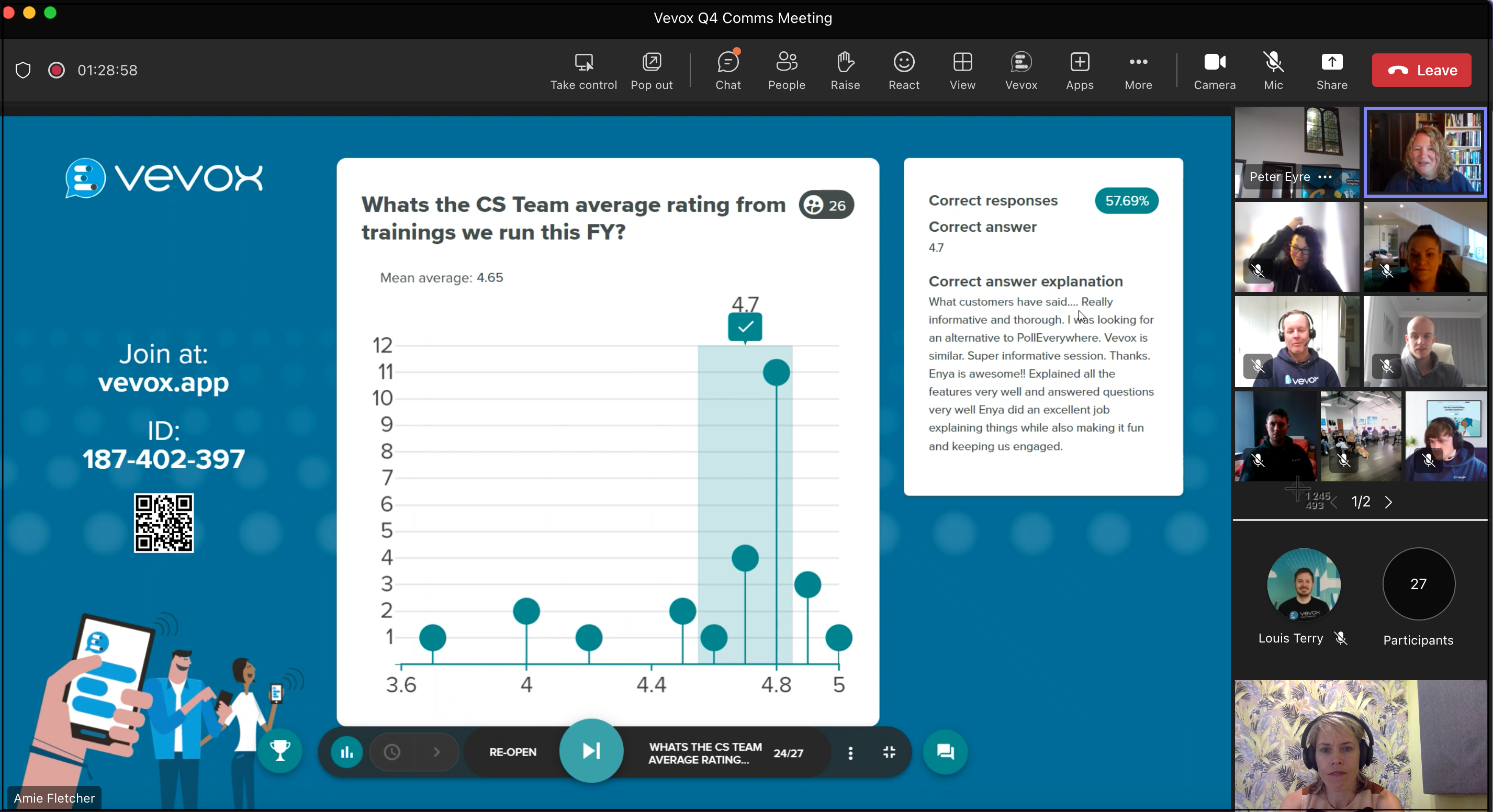Pop out the shared content
1493x812 pixels.
652,70
